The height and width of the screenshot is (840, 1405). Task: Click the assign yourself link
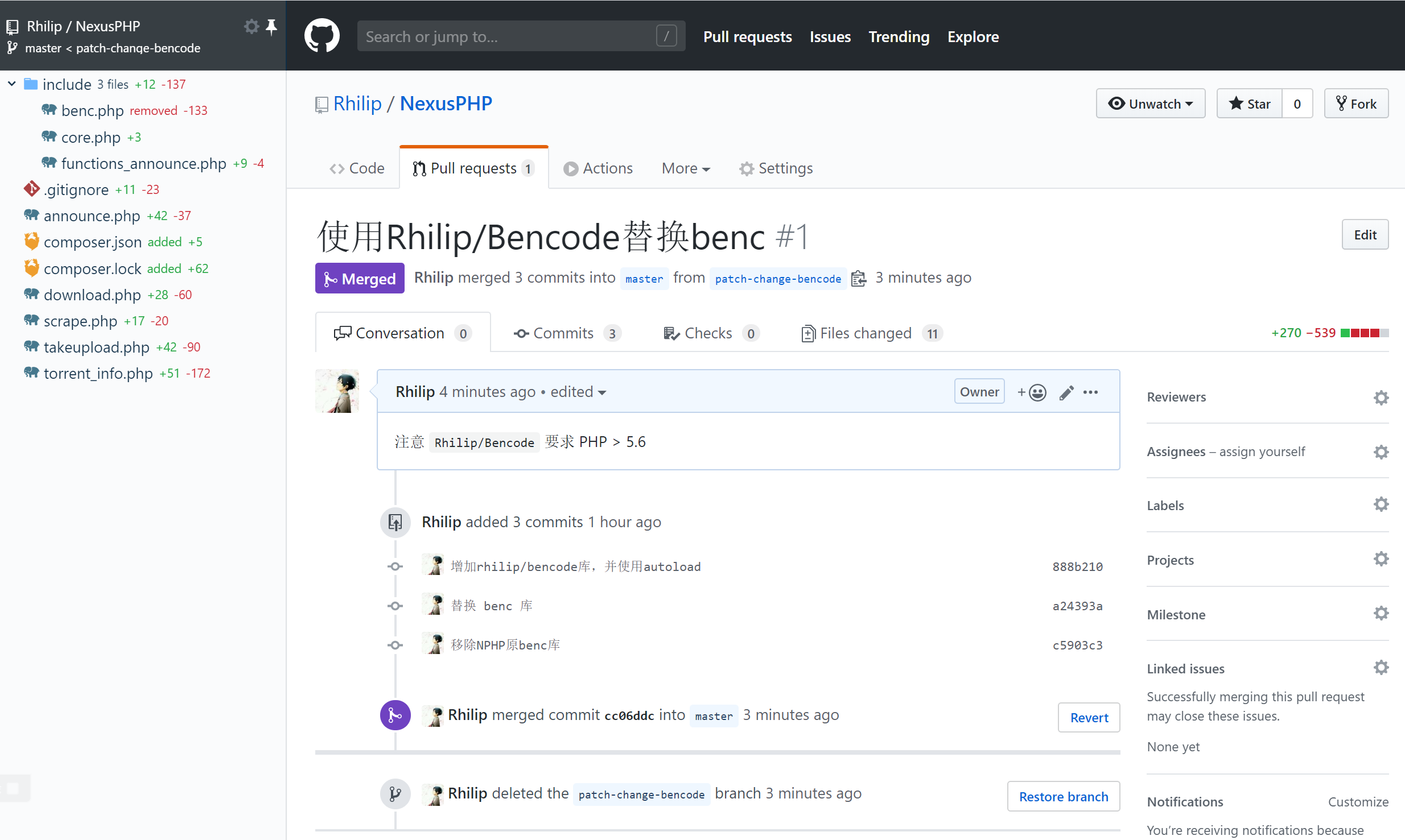(1262, 452)
